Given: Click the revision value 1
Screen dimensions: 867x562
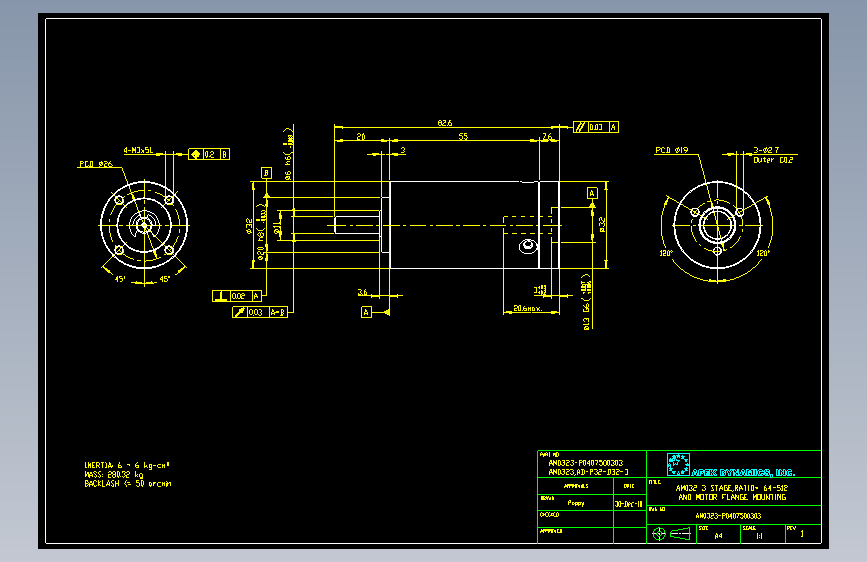Looking at the screenshot, I should 802,534.
